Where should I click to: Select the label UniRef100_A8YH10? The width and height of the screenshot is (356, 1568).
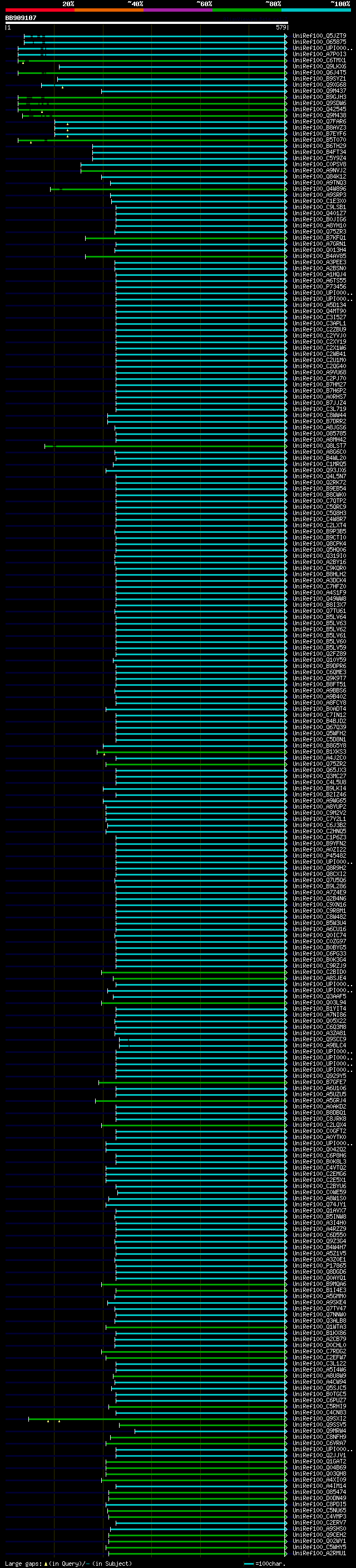pos(319,225)
